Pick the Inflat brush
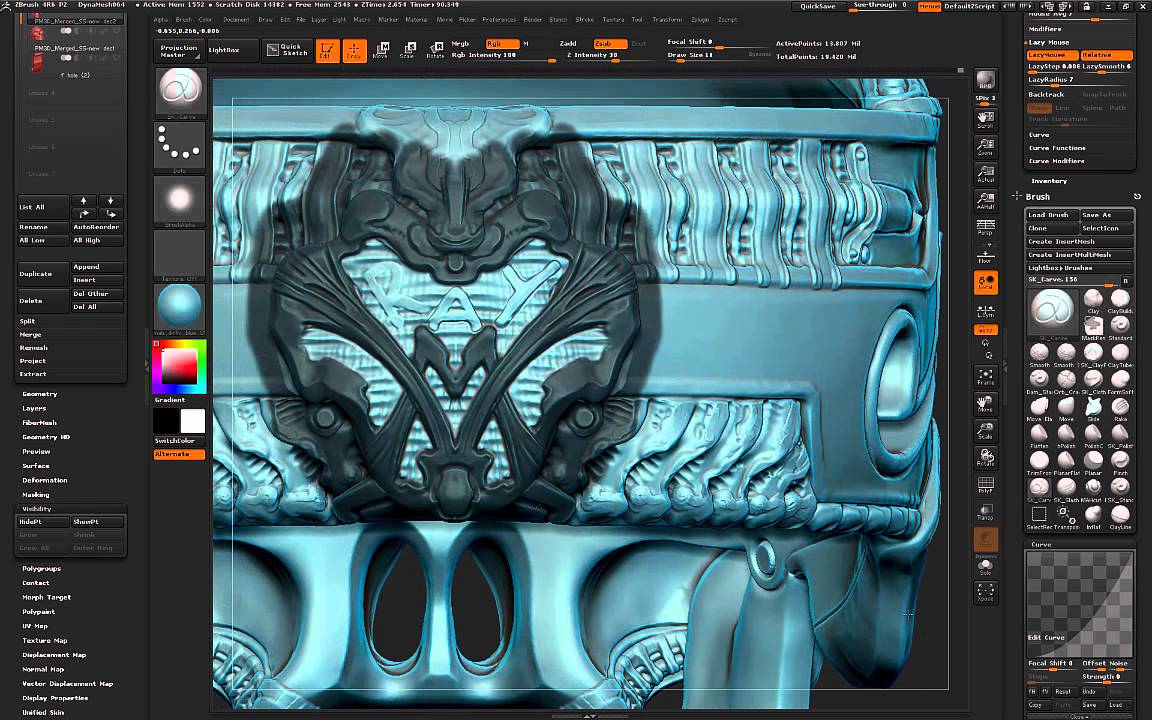The width and height of the screenshot is (1152, 720). pyautogui.click(x=1093, y=516)
